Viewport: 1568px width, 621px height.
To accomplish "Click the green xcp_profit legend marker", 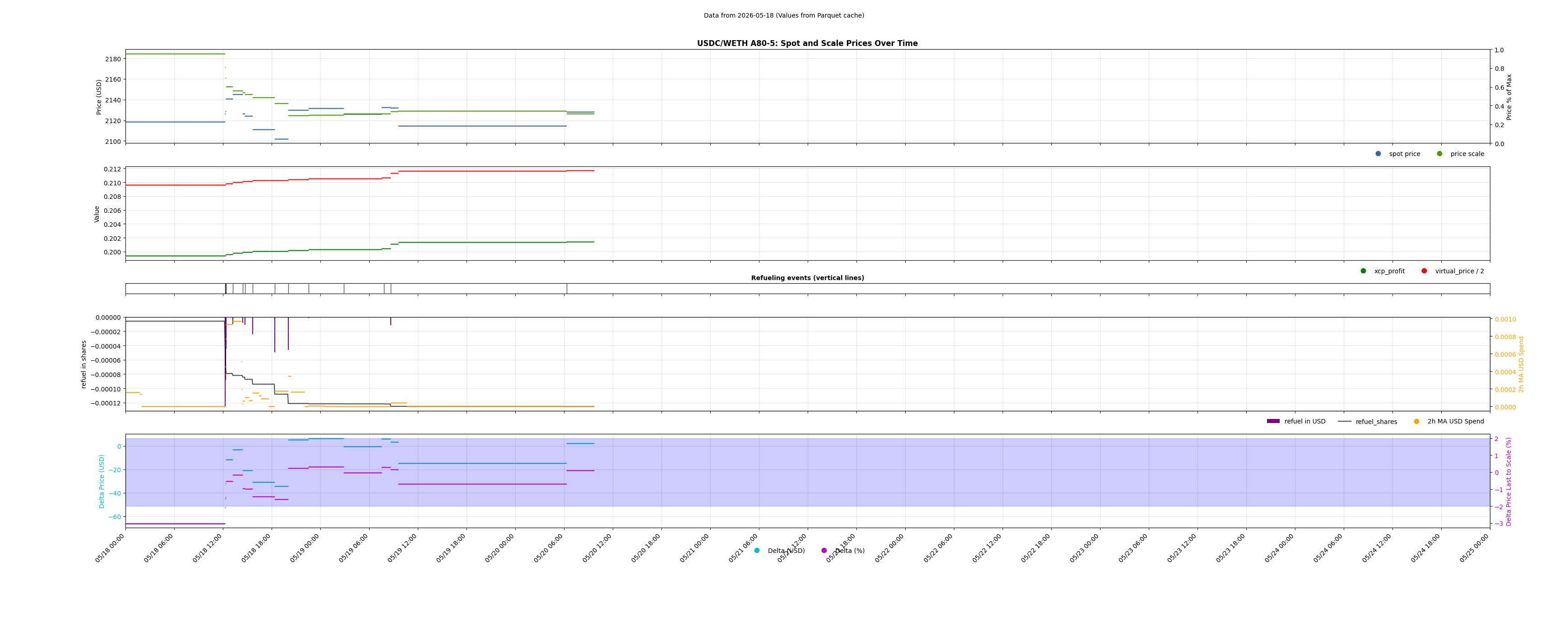I will click(x=1364, y=271).
